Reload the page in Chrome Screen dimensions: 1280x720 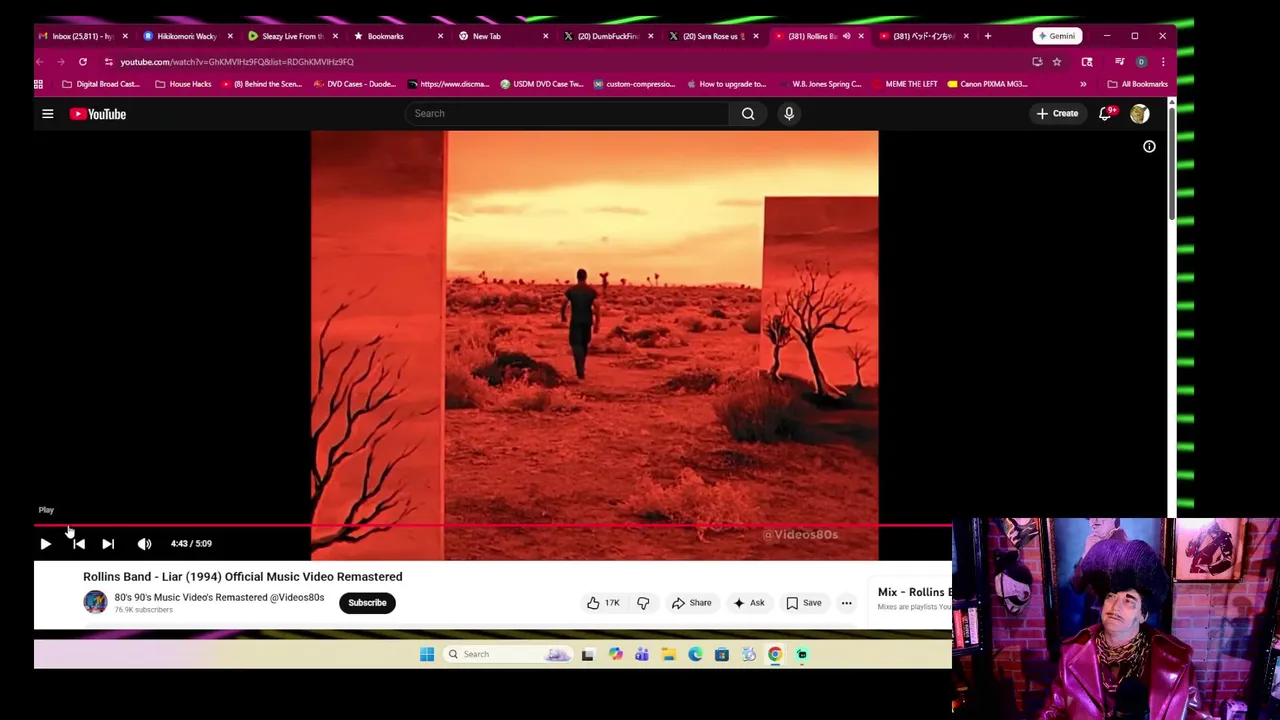[x=83, y=62]
